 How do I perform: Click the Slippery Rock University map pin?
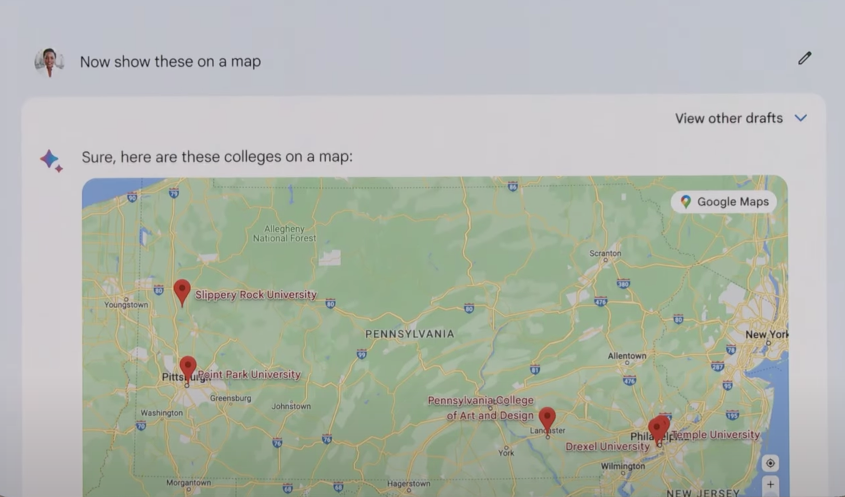(182, 293)
